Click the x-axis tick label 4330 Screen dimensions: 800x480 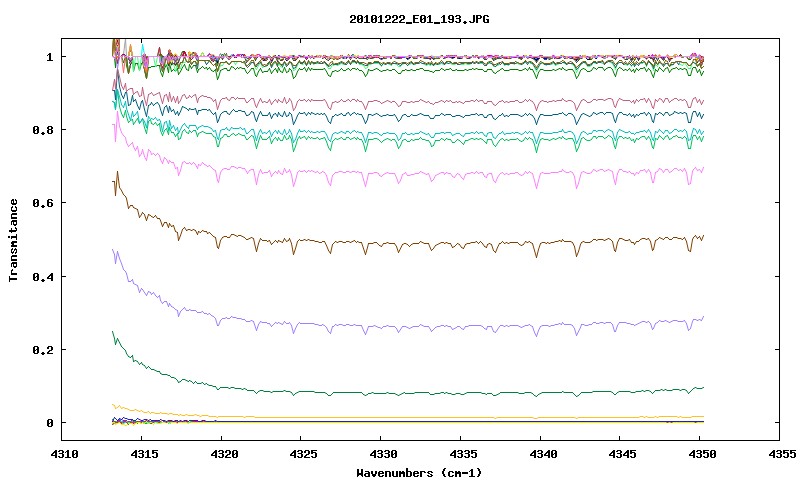[383, 454]
